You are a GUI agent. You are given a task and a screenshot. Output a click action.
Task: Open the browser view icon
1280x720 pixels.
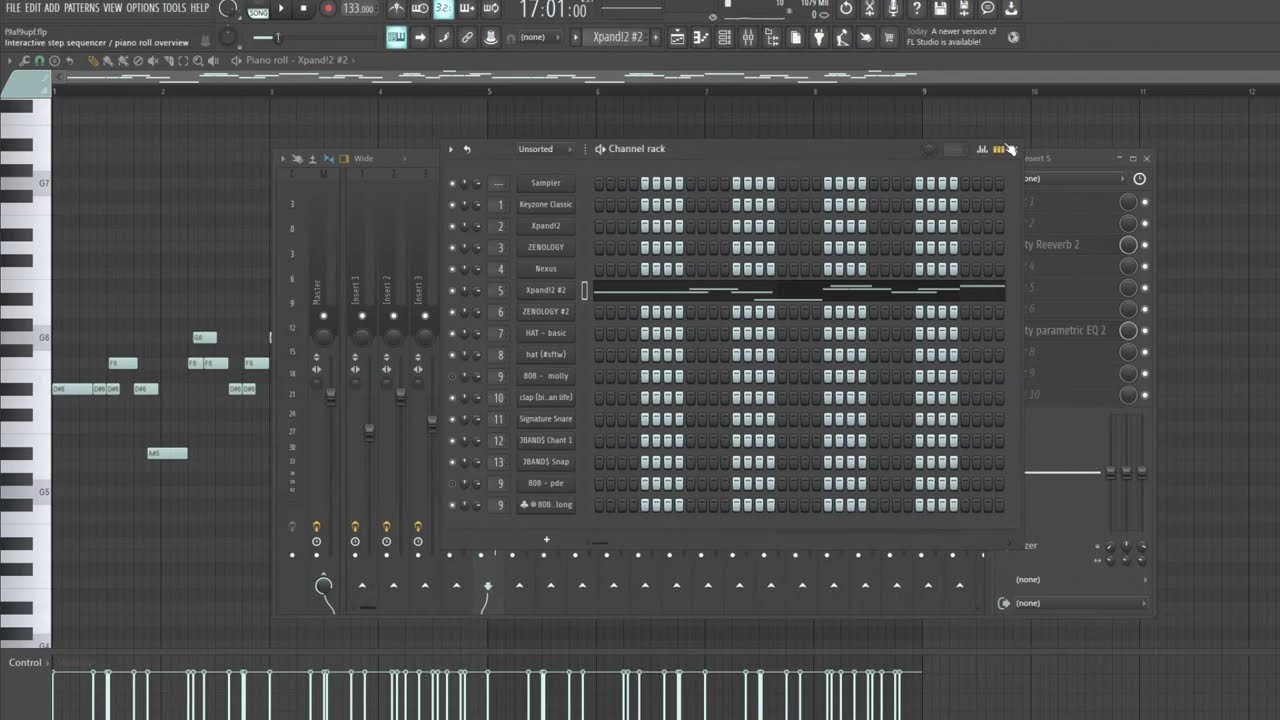pos(771,38)
